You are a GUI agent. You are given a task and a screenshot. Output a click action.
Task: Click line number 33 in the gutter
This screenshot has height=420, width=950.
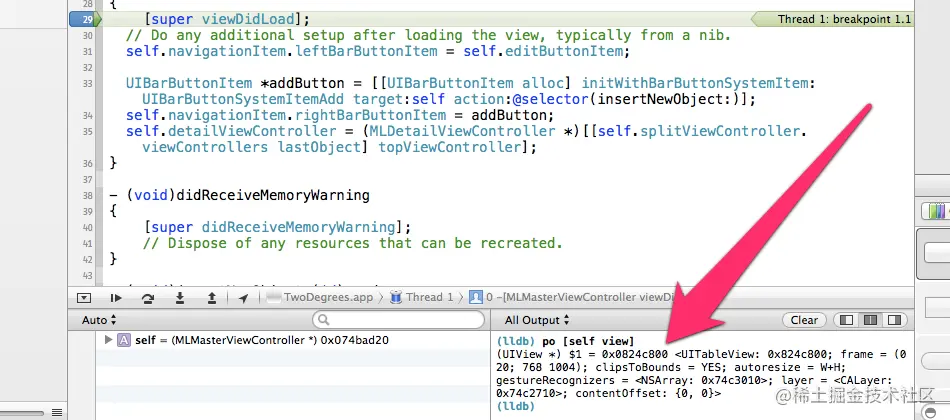[x=87, y=84]
